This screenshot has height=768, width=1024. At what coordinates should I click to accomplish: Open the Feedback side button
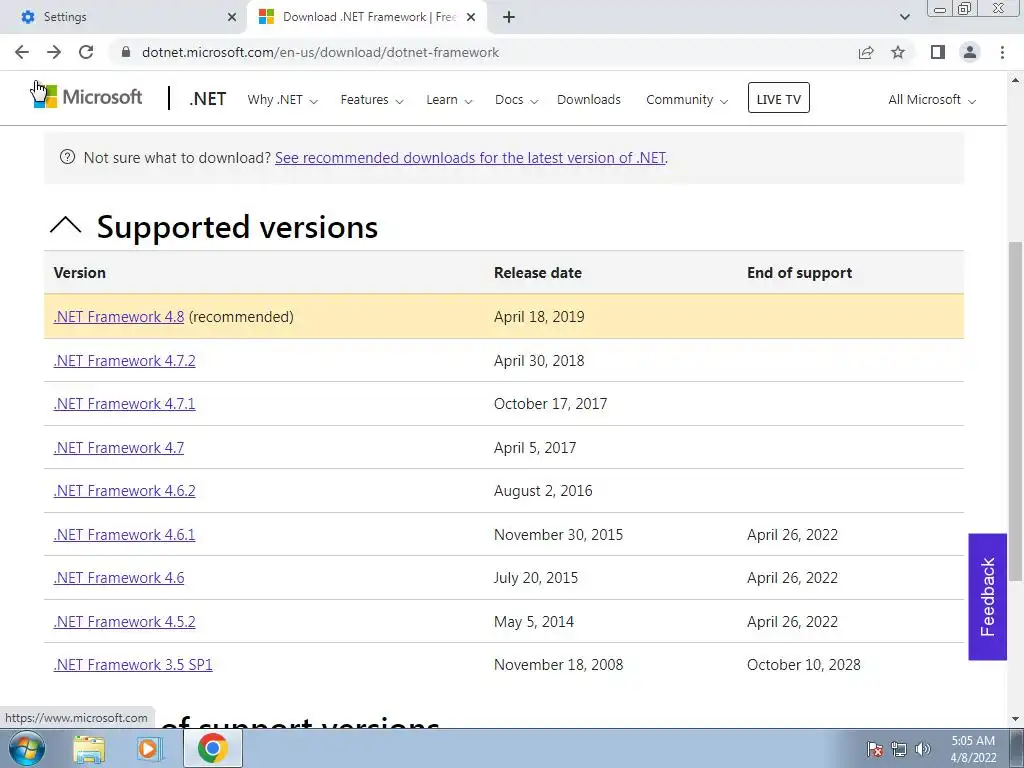987,597
